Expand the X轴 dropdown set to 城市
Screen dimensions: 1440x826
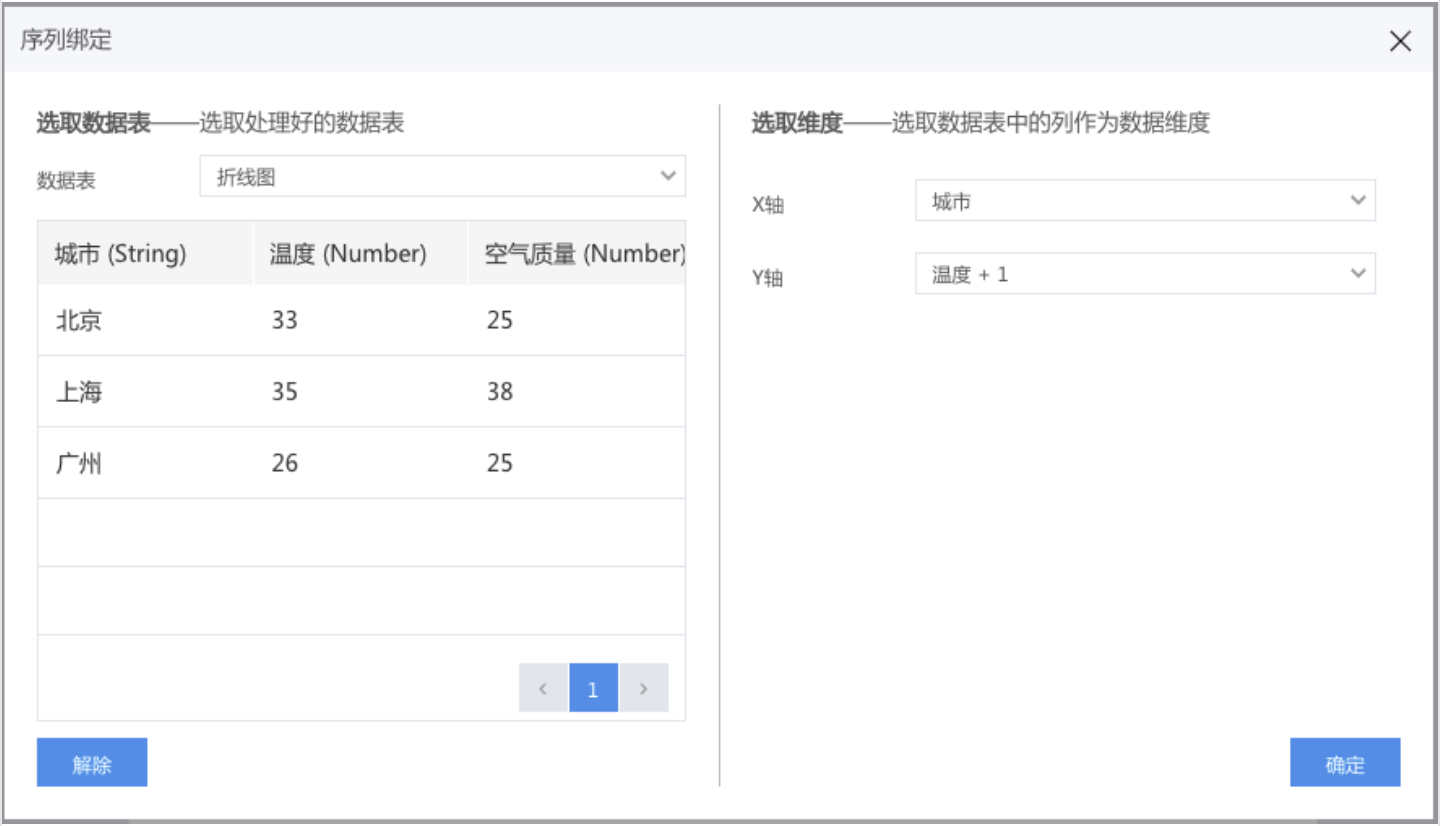click(x=1144, y=201)
